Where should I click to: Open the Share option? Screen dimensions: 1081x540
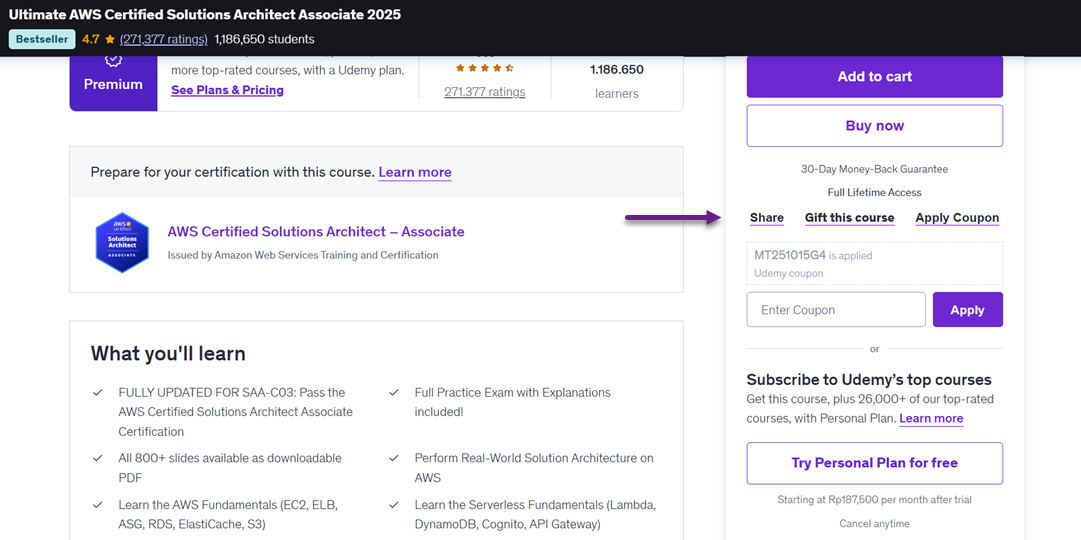tap(767, 218)
